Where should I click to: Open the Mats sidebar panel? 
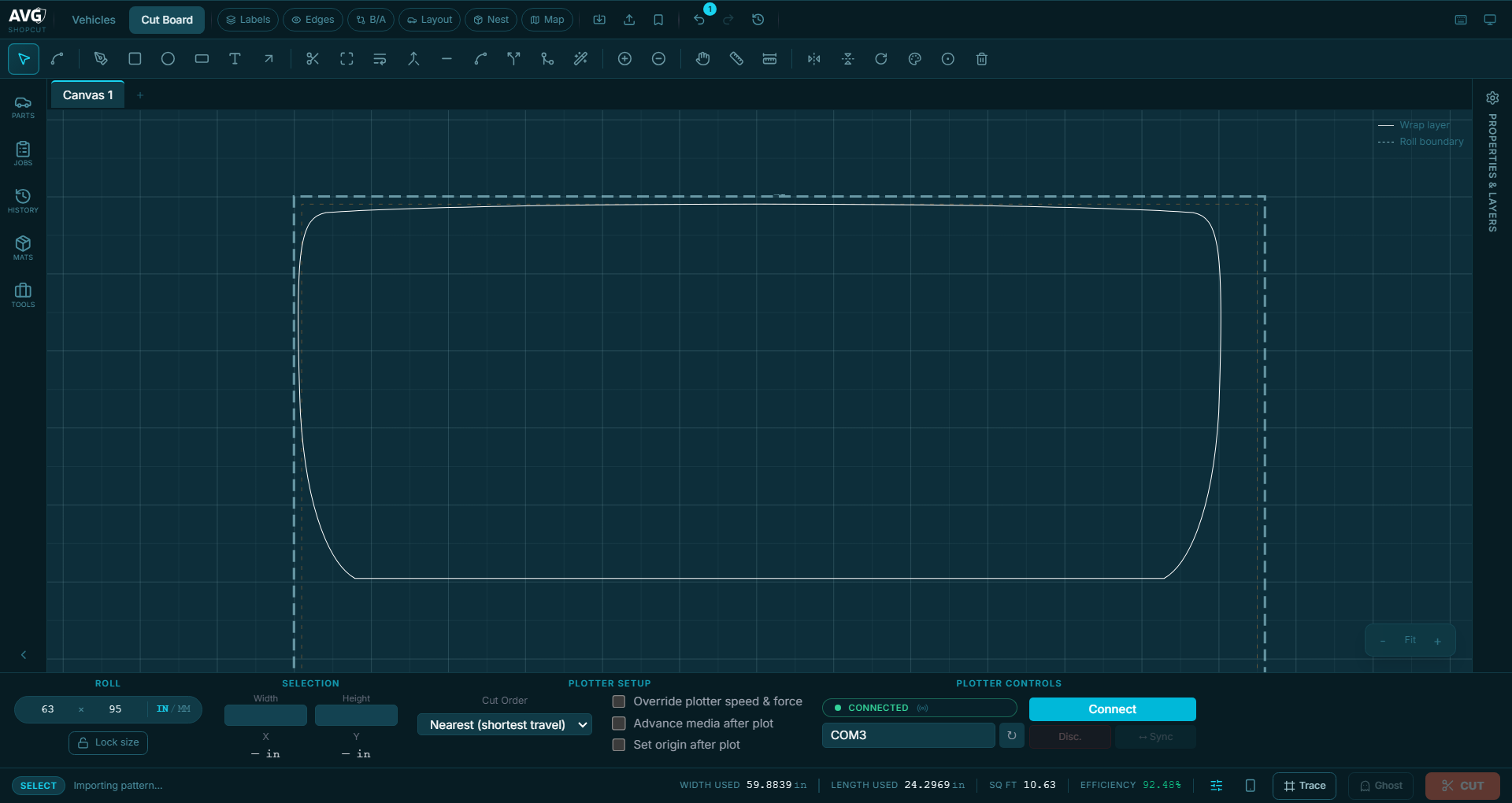click(24, 249)
